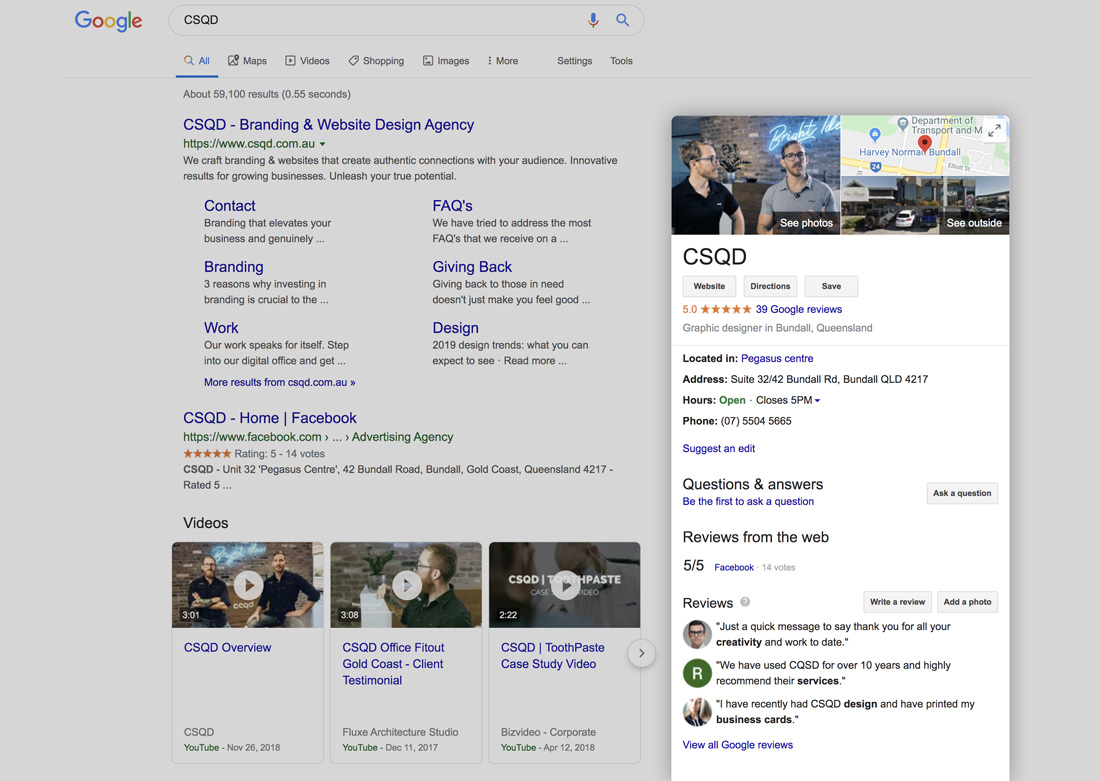Select the All results tab
The width and height of the screenshot is (1100, 781).
[x=196, y=61]
